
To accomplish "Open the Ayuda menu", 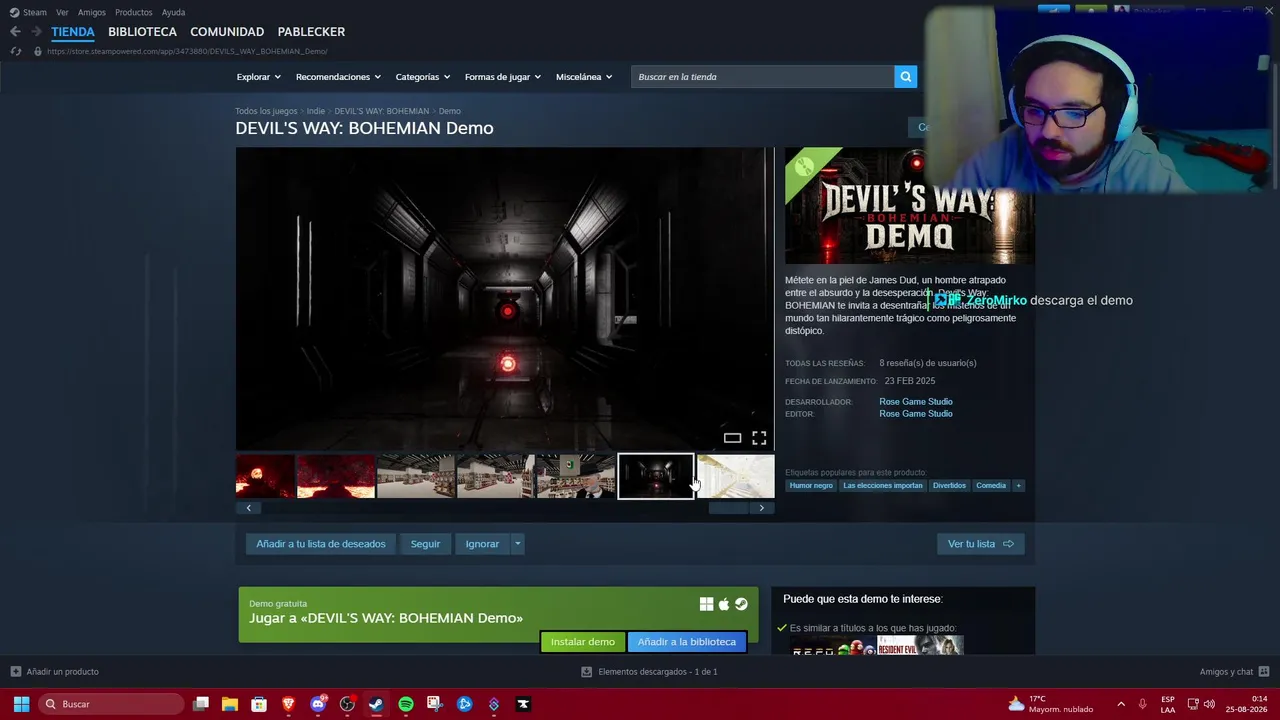I will click(x=173, y=12).
